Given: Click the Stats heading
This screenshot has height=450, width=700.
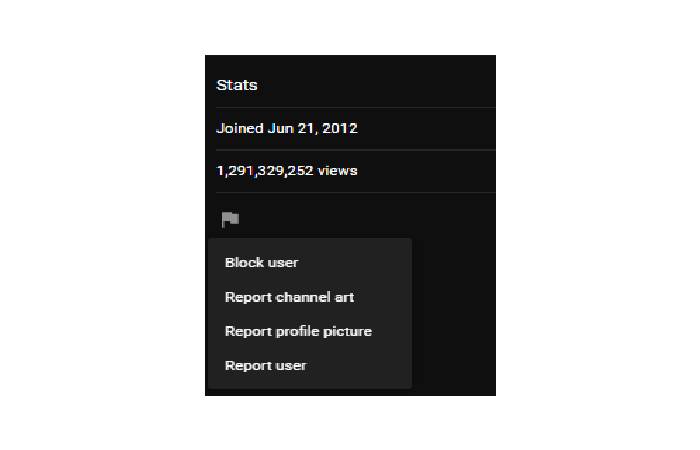Looking at the screenshot, I should tap(237, 85).
